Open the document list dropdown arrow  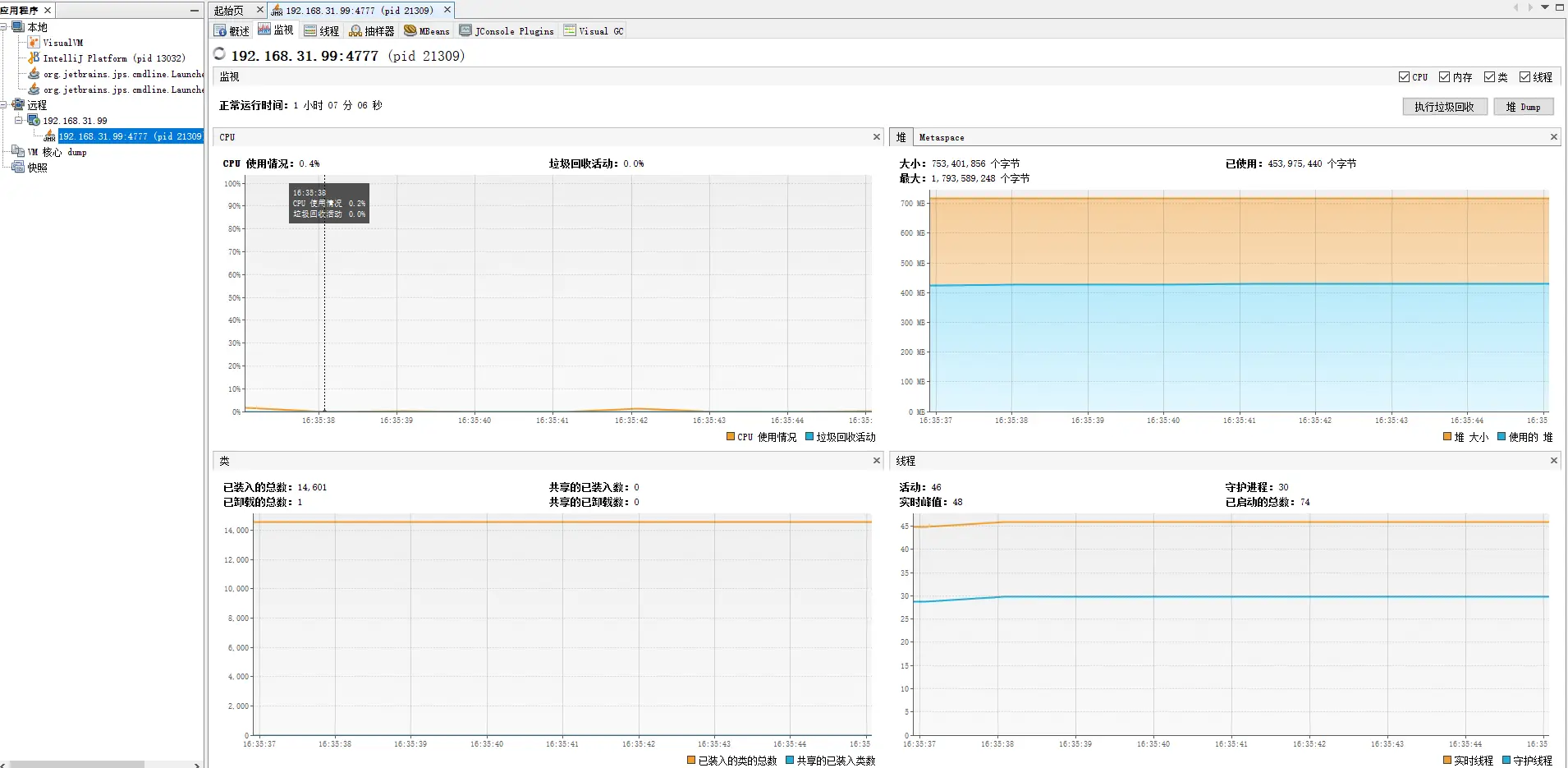[x=1545, y=7]
